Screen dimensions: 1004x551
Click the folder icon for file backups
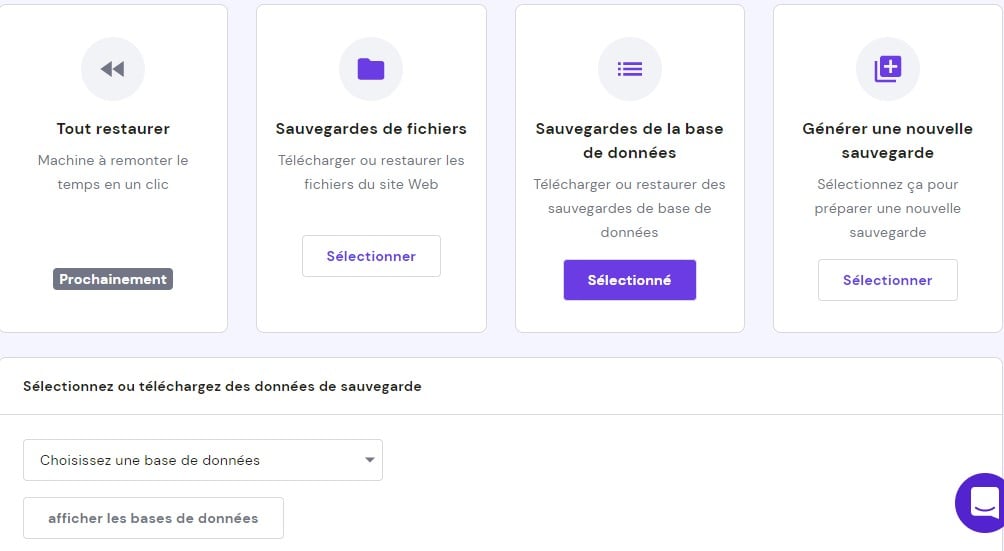(x=371, y=69)
